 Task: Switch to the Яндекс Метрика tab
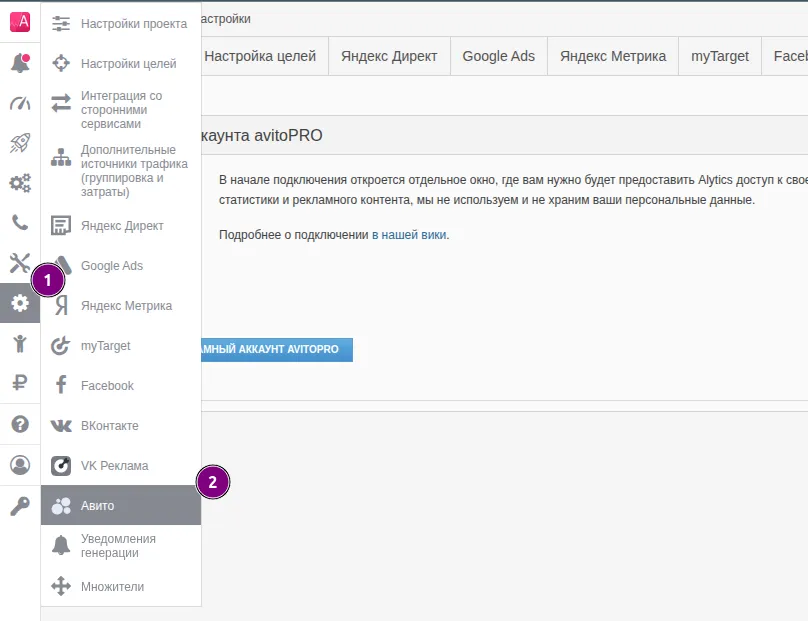pyautogui.click(x=613, y=56)
